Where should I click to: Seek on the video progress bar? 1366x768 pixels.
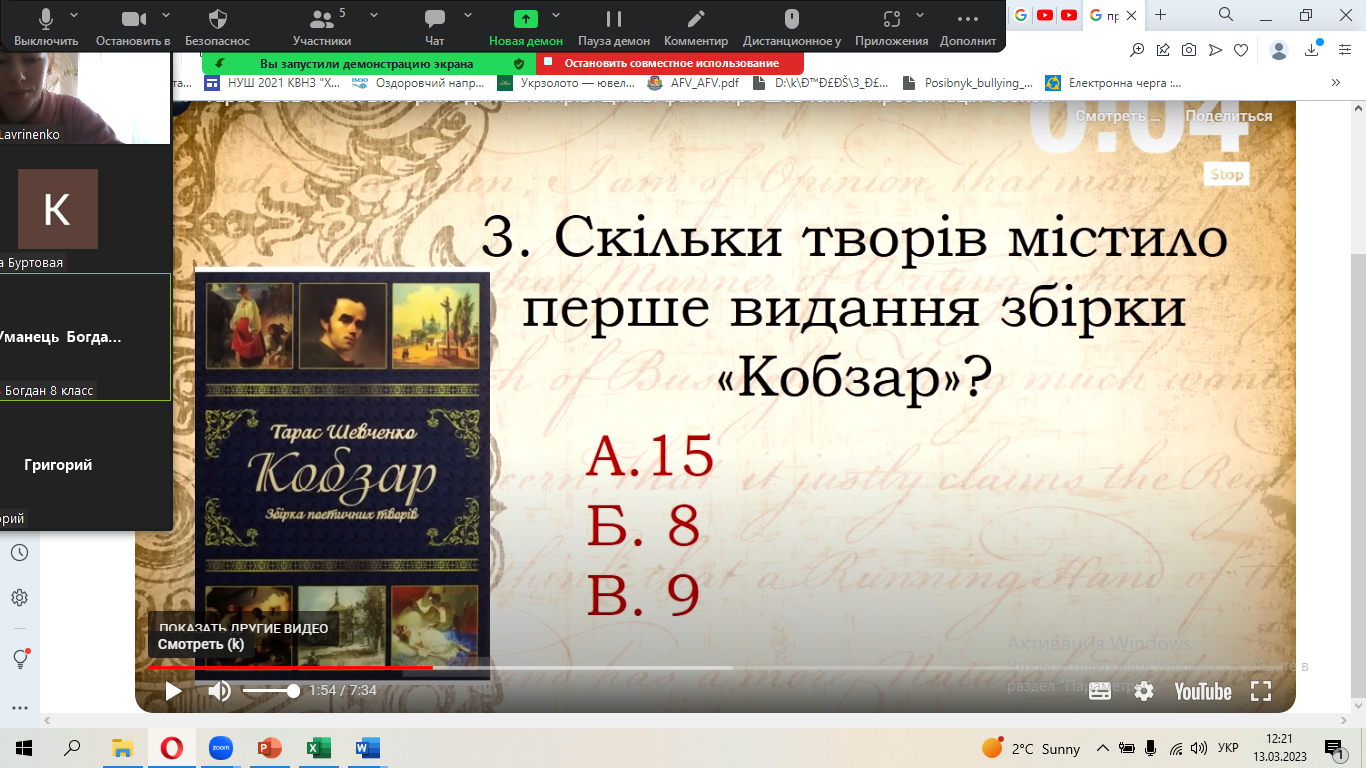tap(715, 667)
